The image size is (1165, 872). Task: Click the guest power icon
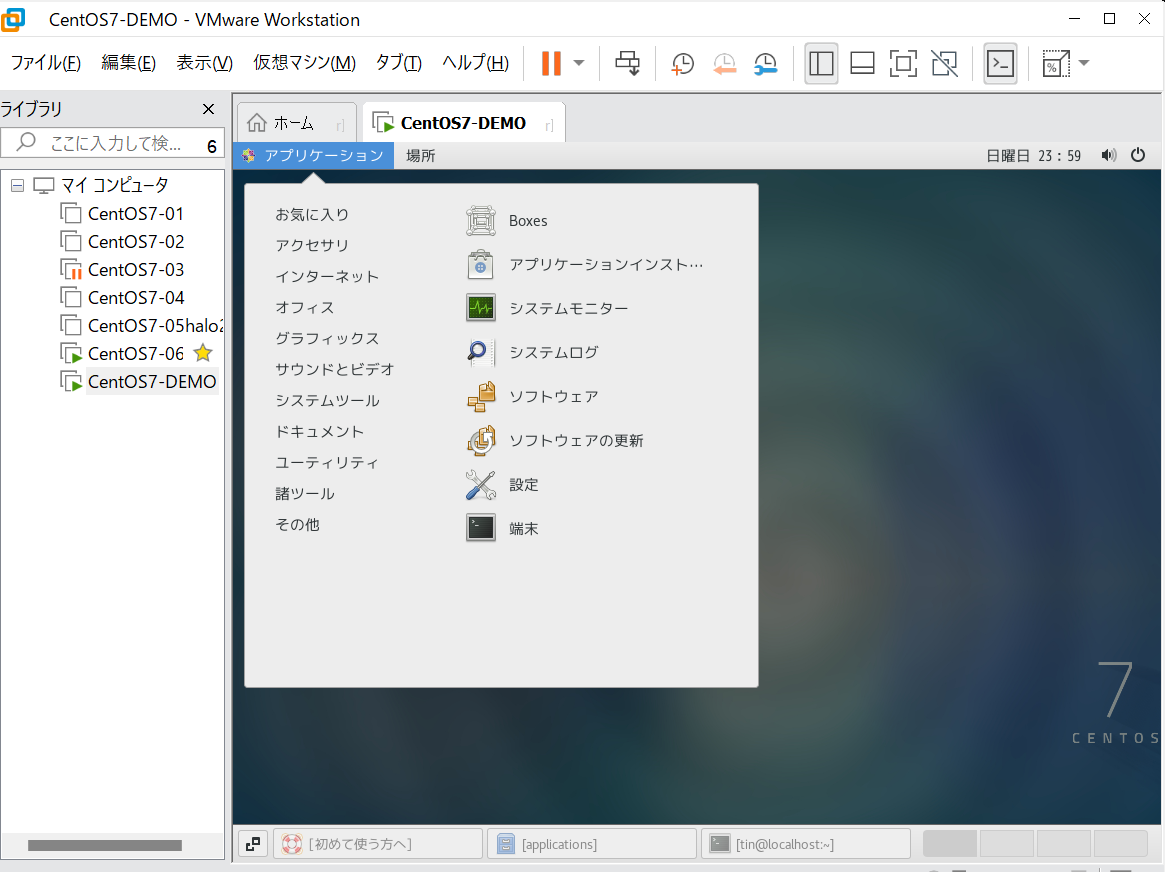point(1138,155)
